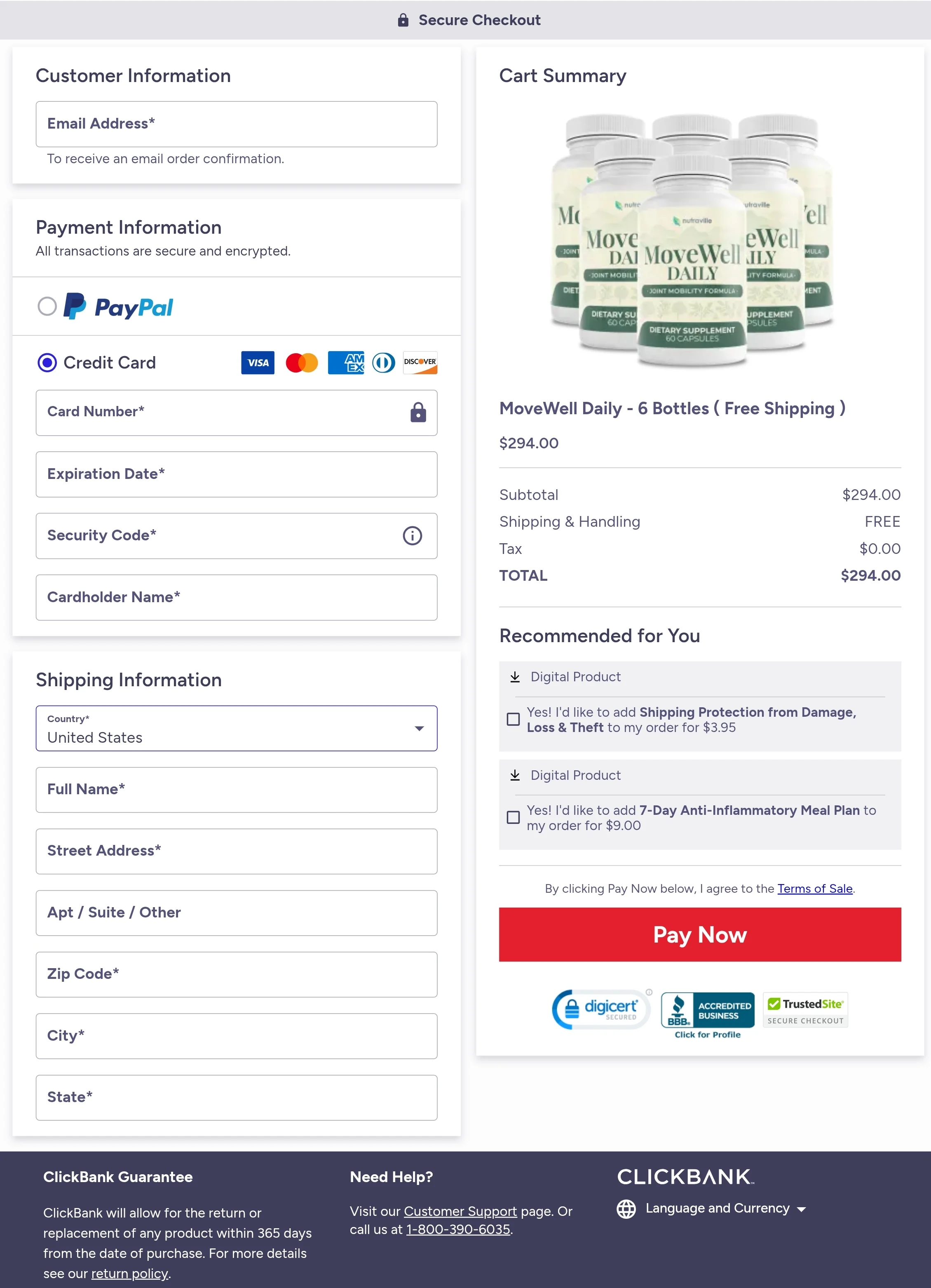This screenshot has height=1288, width=931.
Task: Click the Discover card icon
Action: pos(419,362)
